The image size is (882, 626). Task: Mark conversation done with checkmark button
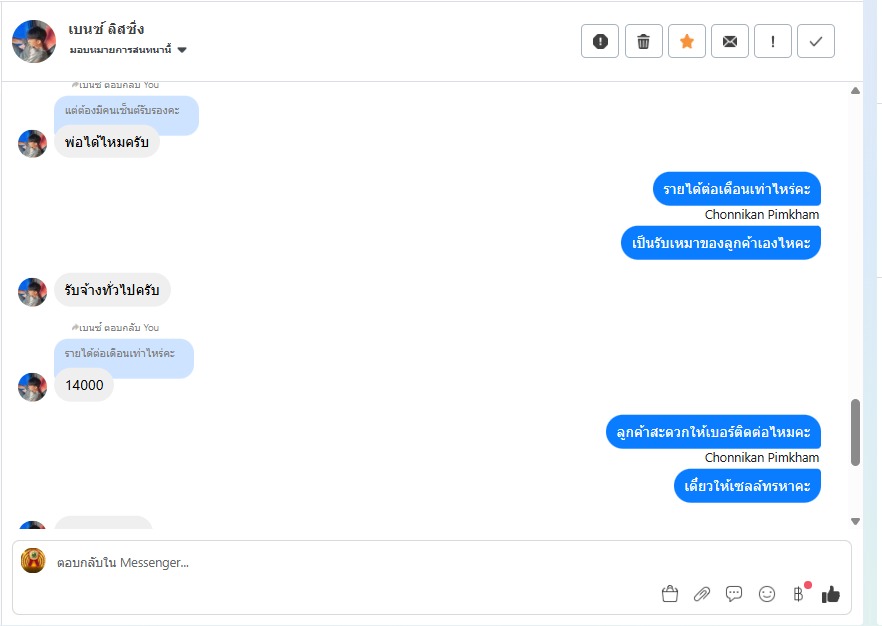816,41
